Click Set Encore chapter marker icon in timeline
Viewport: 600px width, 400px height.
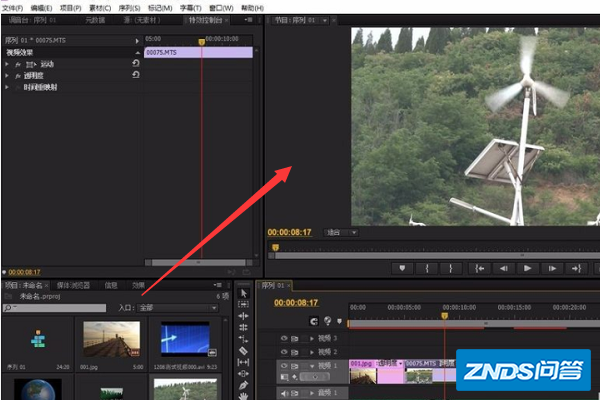pyautogui.click(x=327, y=321)
